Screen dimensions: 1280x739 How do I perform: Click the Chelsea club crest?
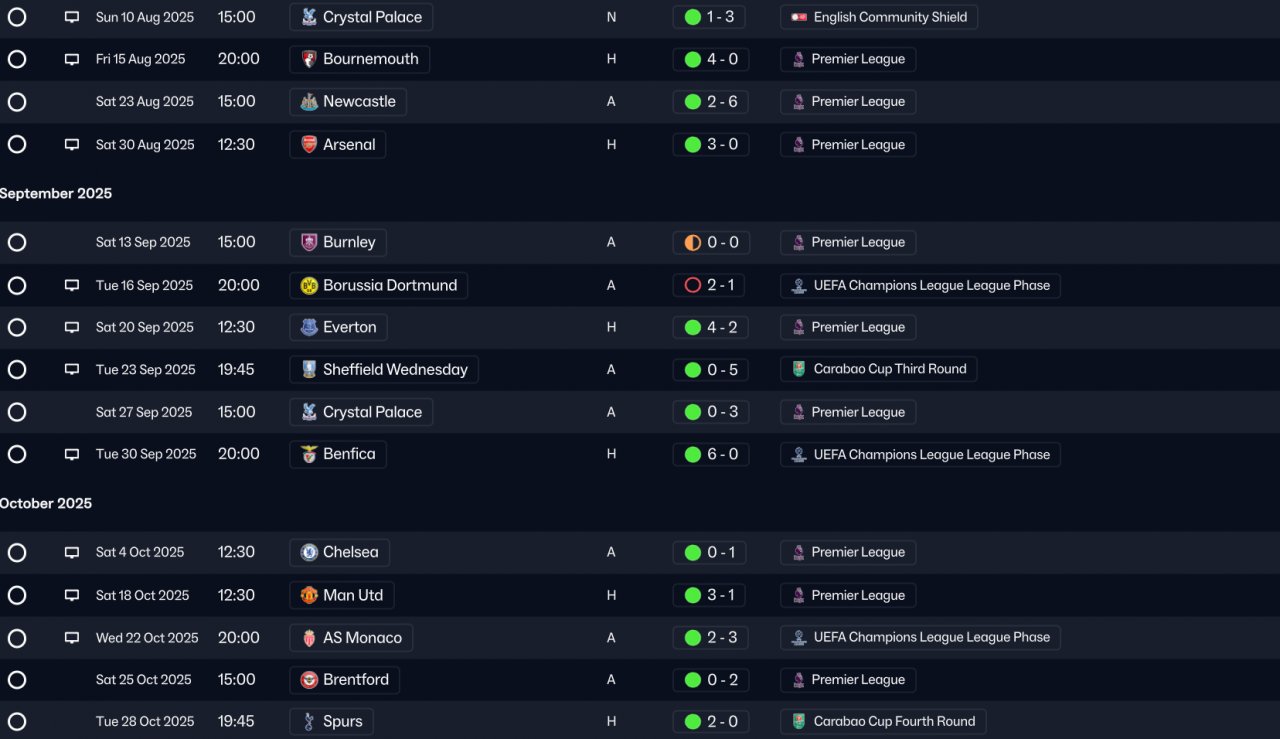pyautogui.click(x=309, y=552)
